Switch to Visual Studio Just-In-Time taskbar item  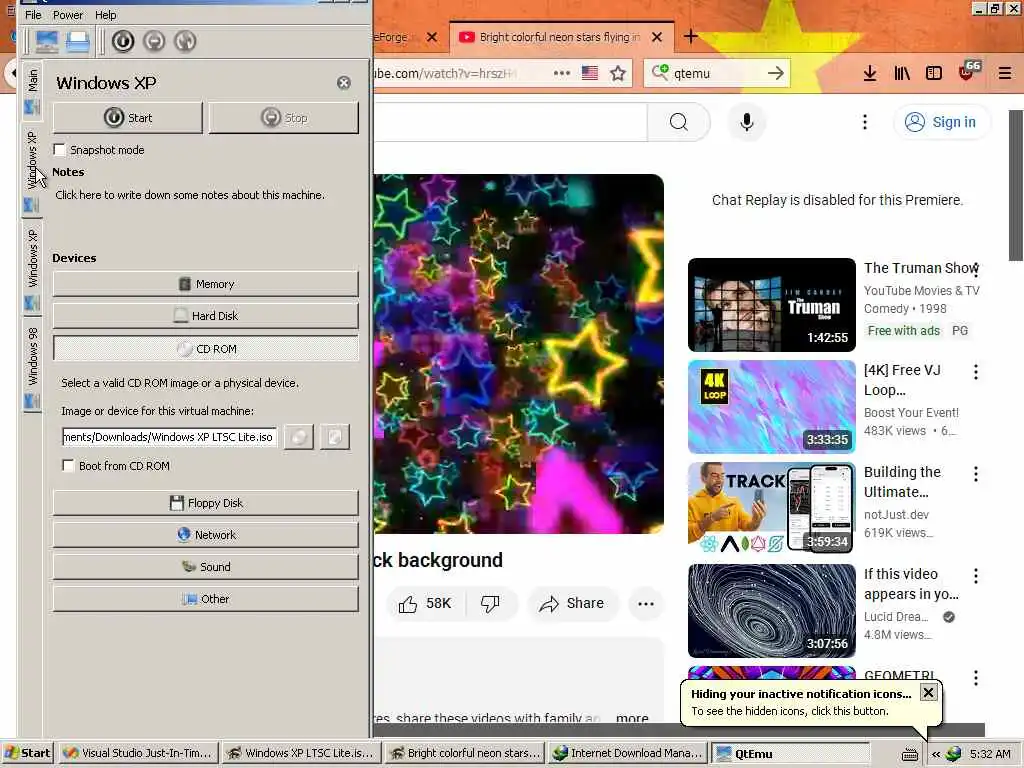tap(138, 753)
